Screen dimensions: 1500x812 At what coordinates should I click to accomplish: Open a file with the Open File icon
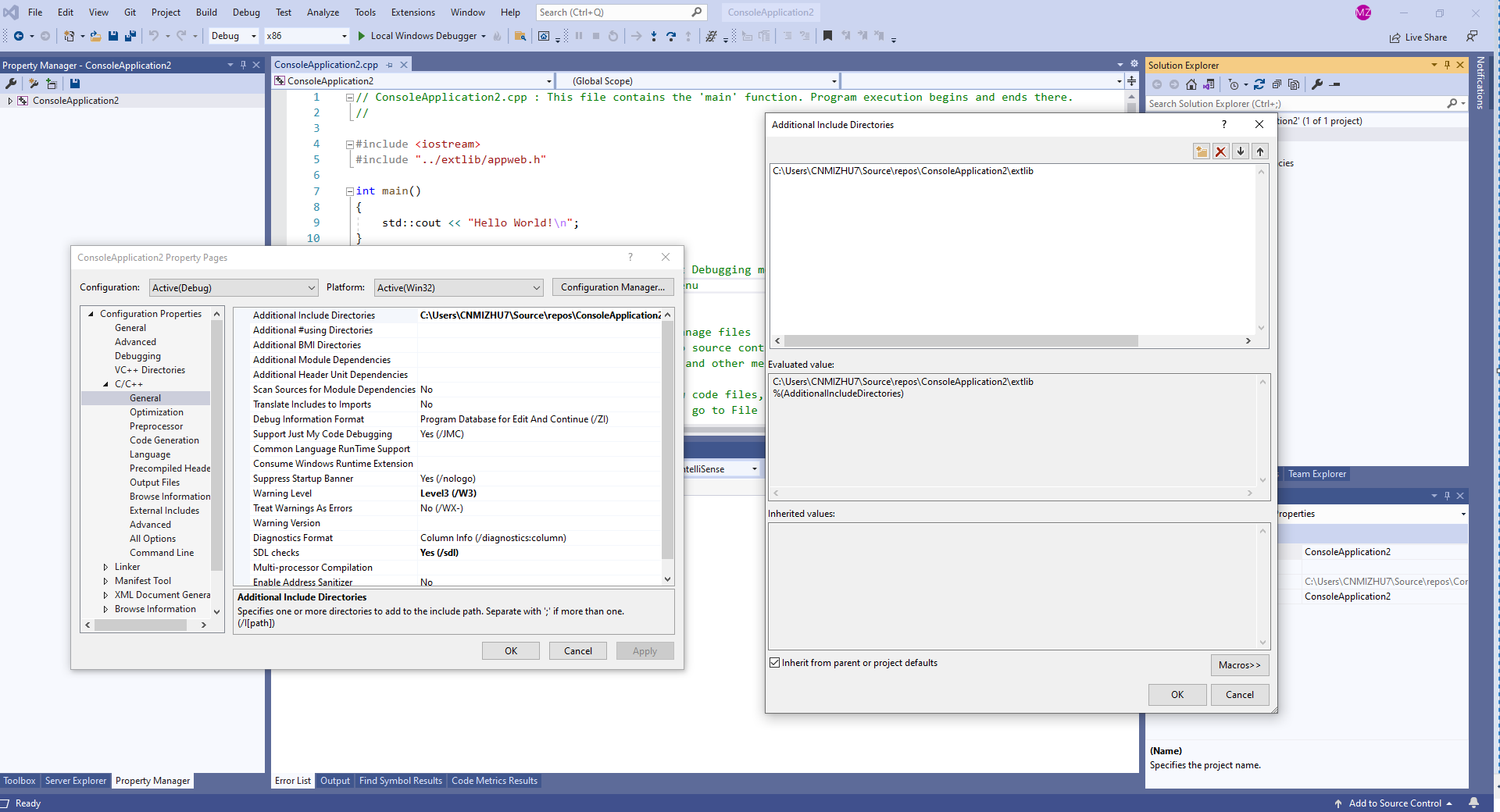coord(95,36)
